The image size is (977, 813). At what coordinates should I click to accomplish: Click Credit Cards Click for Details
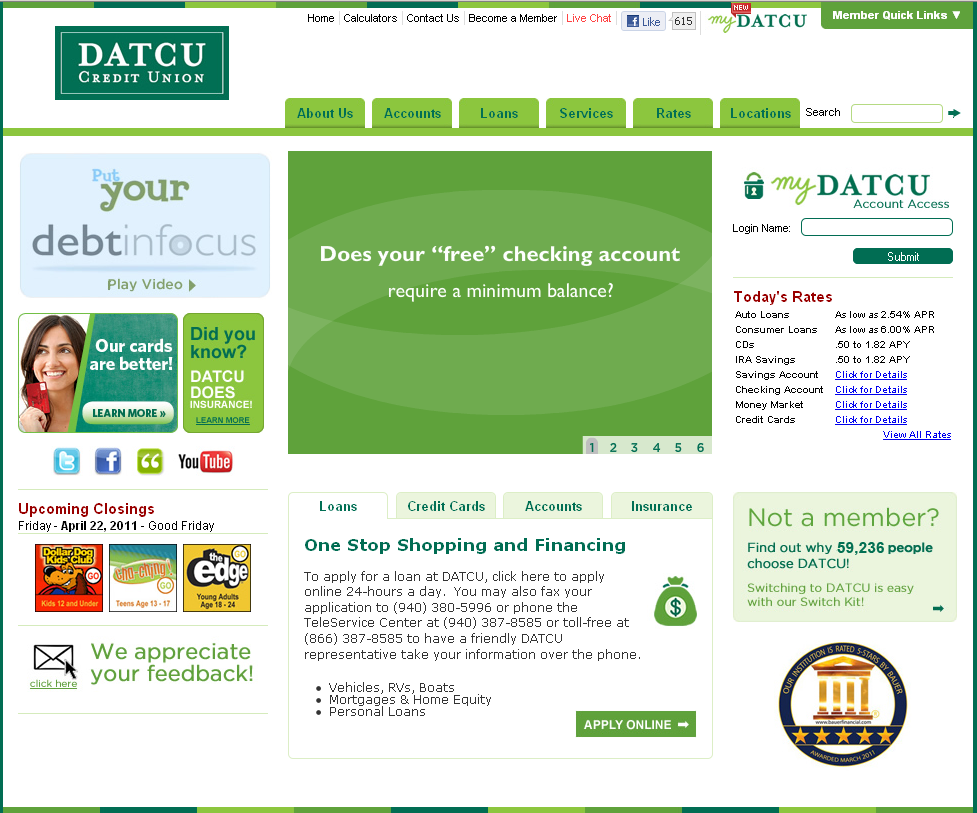click(x=871, y=419)
